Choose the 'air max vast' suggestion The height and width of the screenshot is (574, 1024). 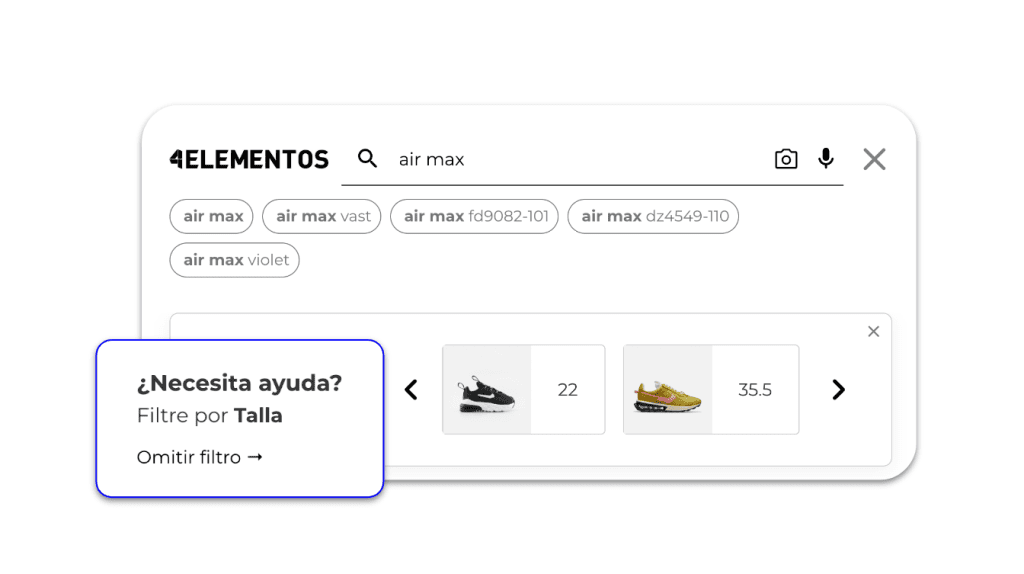tap(322, 216)
